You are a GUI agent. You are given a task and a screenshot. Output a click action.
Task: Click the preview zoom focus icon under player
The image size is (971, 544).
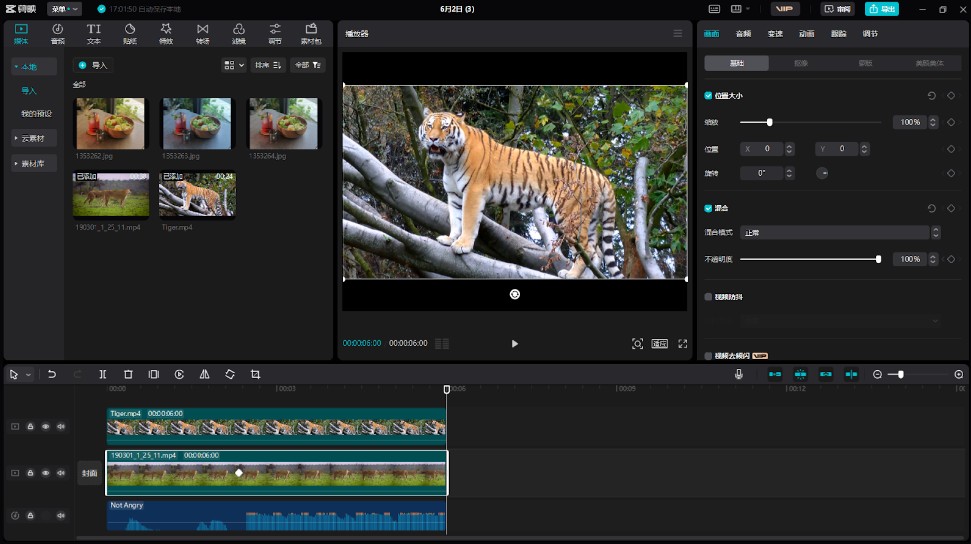[x=637, y=344]
